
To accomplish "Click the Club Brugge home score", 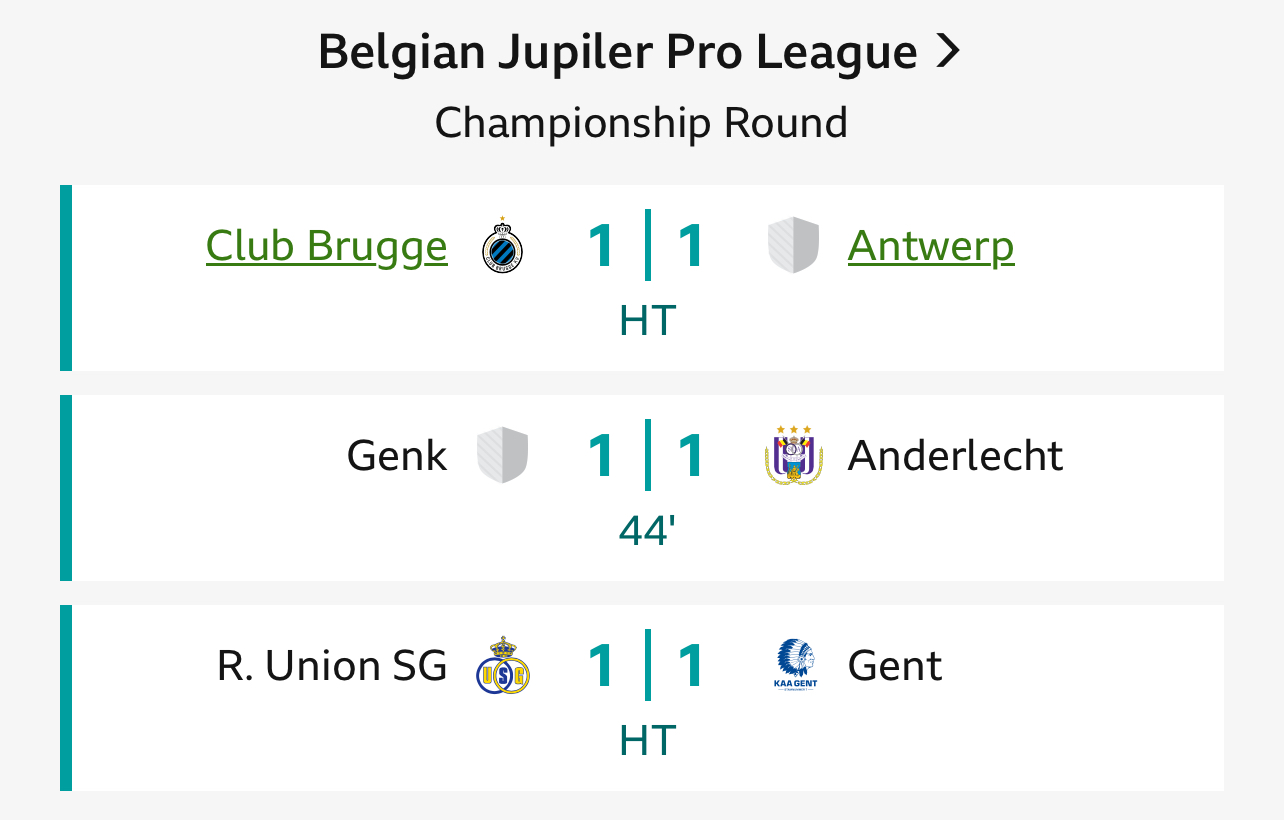I will pyautogui.click(x=600, y=246).
